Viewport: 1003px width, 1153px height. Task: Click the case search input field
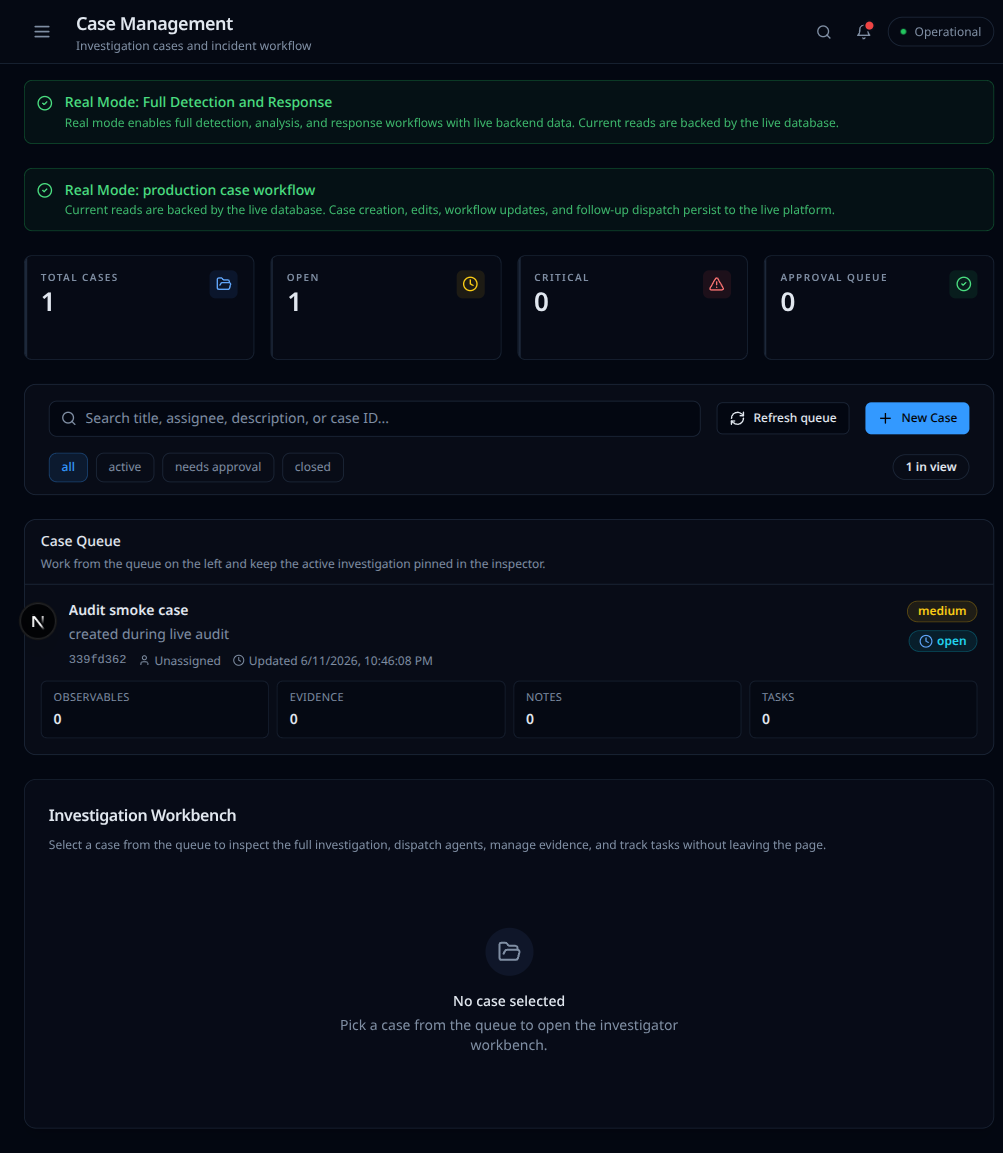[374, 418]
